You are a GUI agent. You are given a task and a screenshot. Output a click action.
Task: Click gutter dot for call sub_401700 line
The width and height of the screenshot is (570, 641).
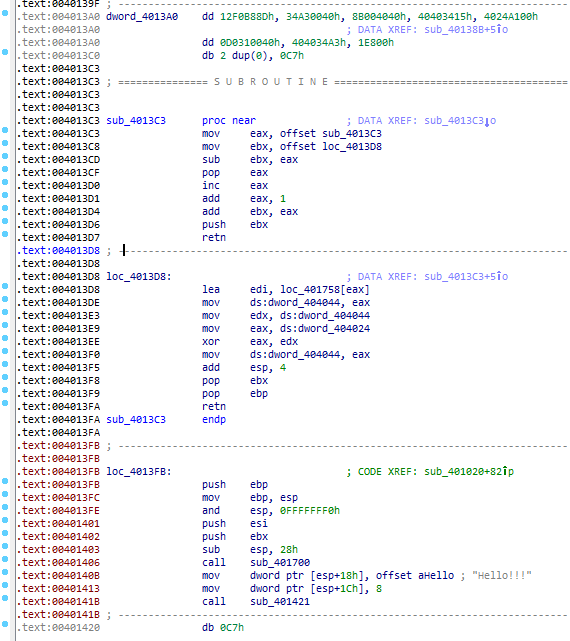[5, 559]
